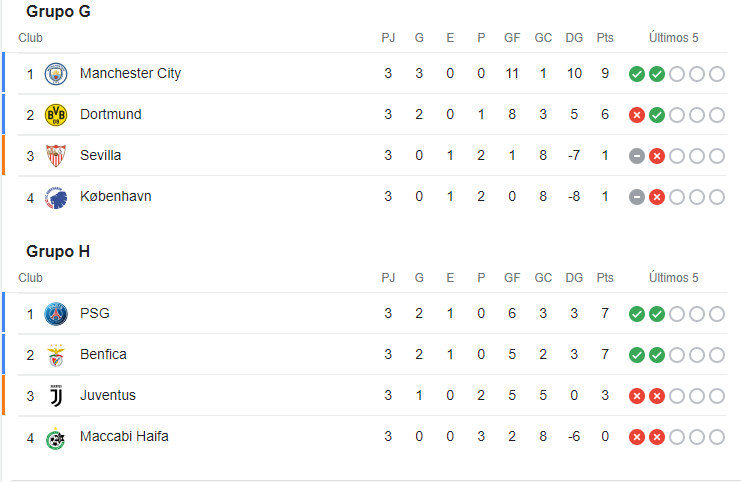
Task: Click the Juventus club crest
Action: pyautogui.click(x=56, y=396)
